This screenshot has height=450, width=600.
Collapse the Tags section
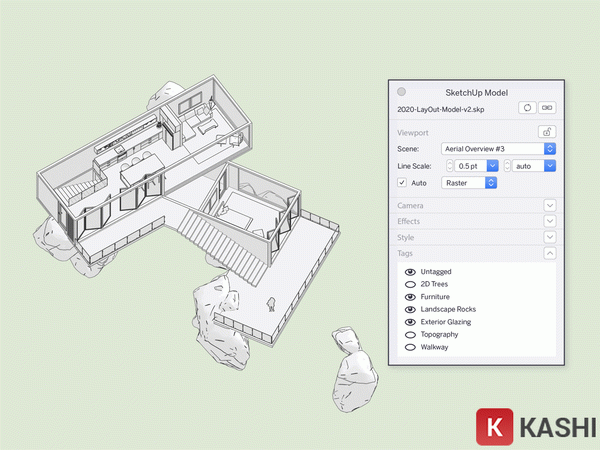click(x=549, y=254)
